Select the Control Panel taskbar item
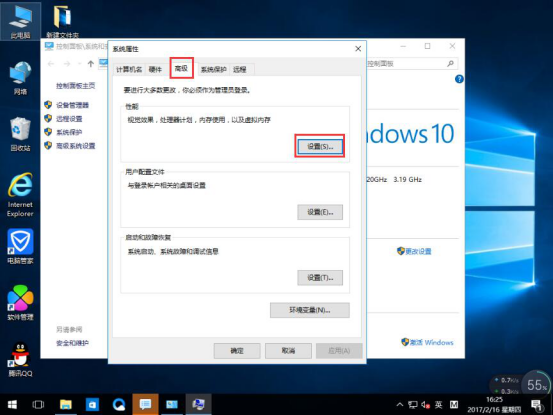Viewport: 553px width, 415px height. (172, 404)
